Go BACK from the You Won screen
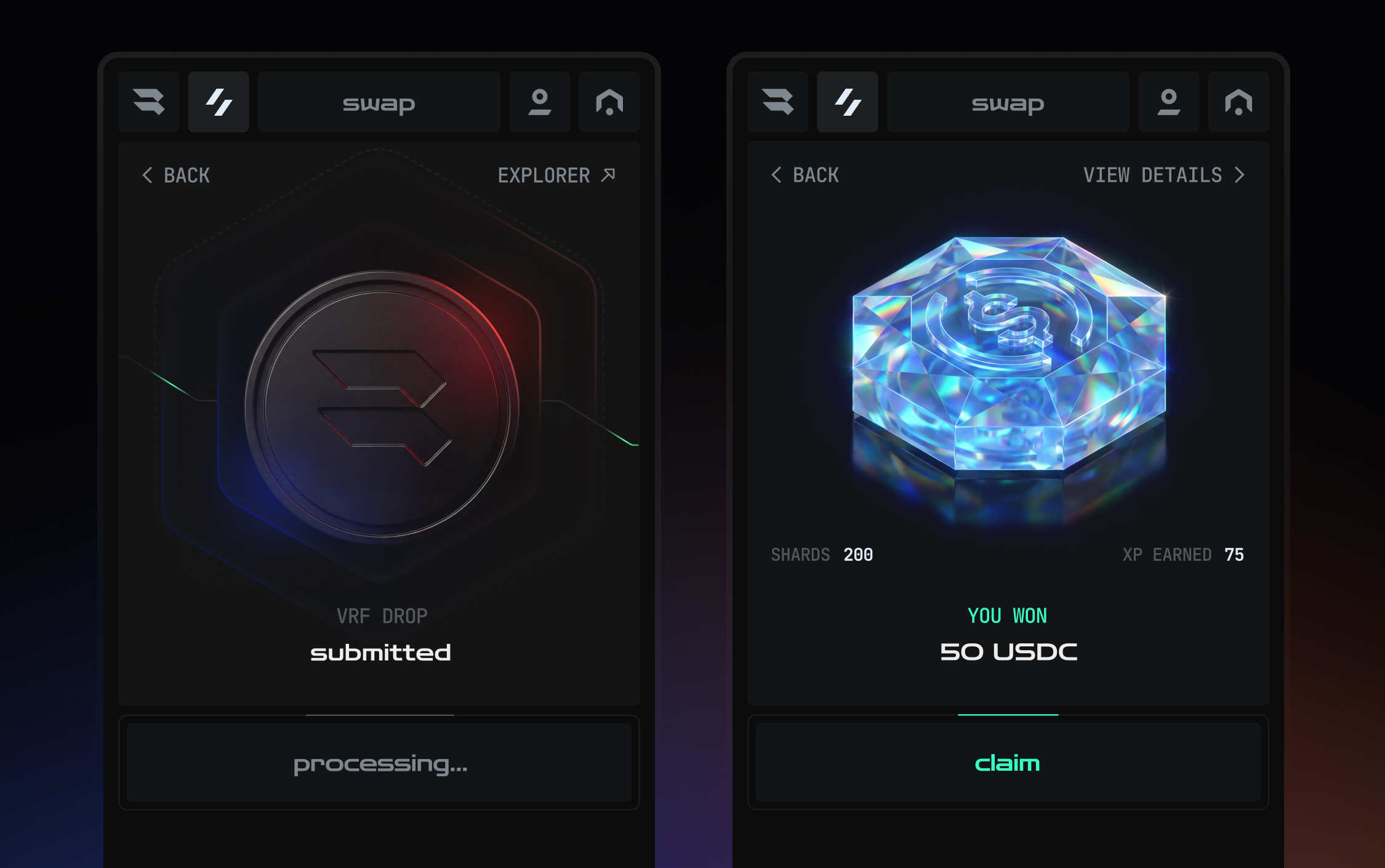 coord(805,175)
